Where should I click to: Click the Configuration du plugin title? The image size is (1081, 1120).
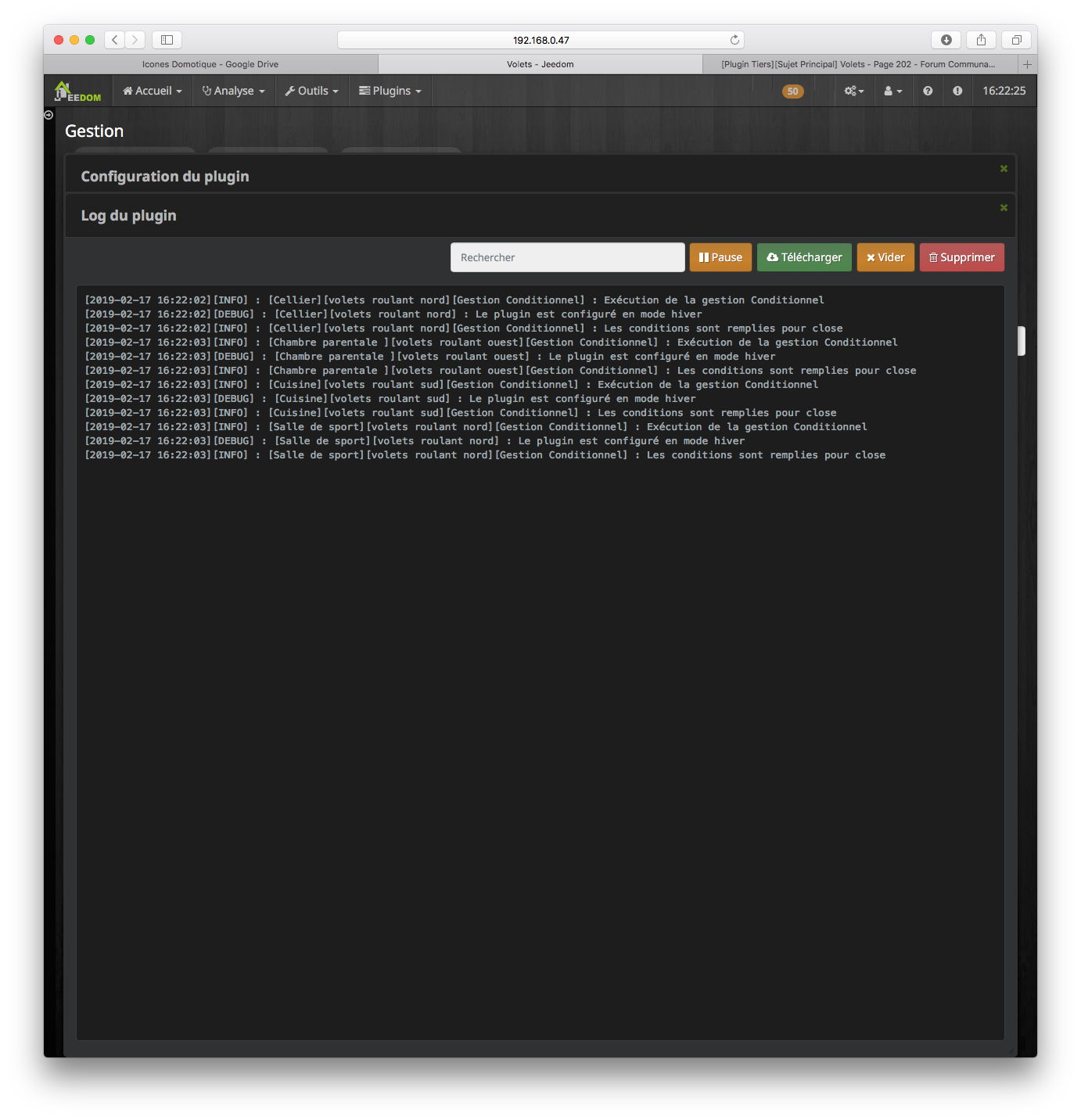165,177
